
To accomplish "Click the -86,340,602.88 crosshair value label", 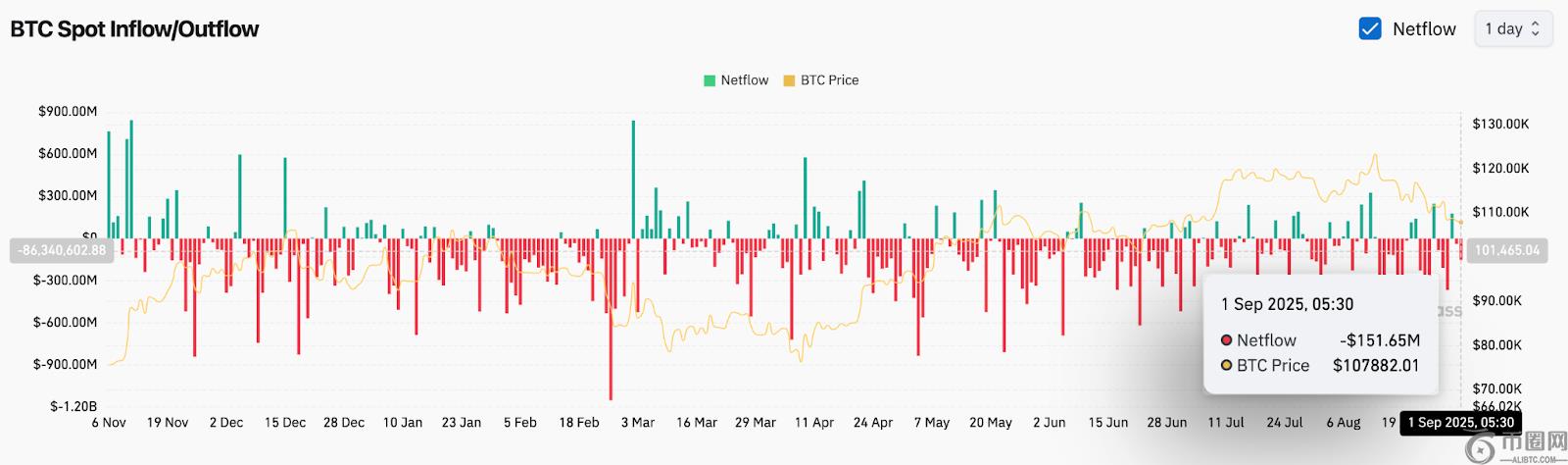I will (62, 250).
